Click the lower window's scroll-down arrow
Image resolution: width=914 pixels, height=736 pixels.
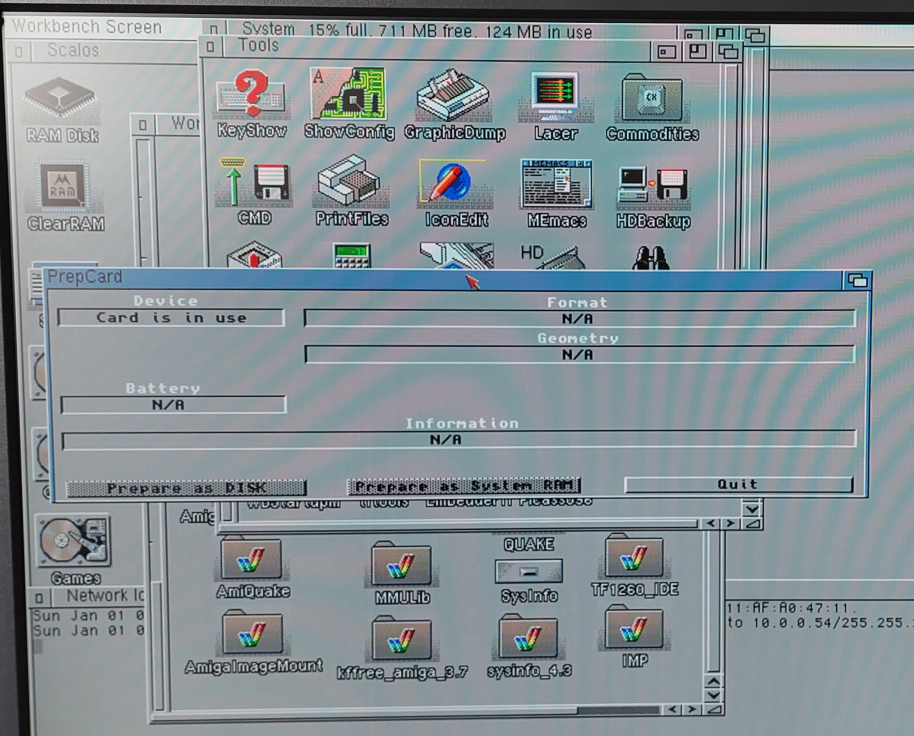tap(714, 695)
